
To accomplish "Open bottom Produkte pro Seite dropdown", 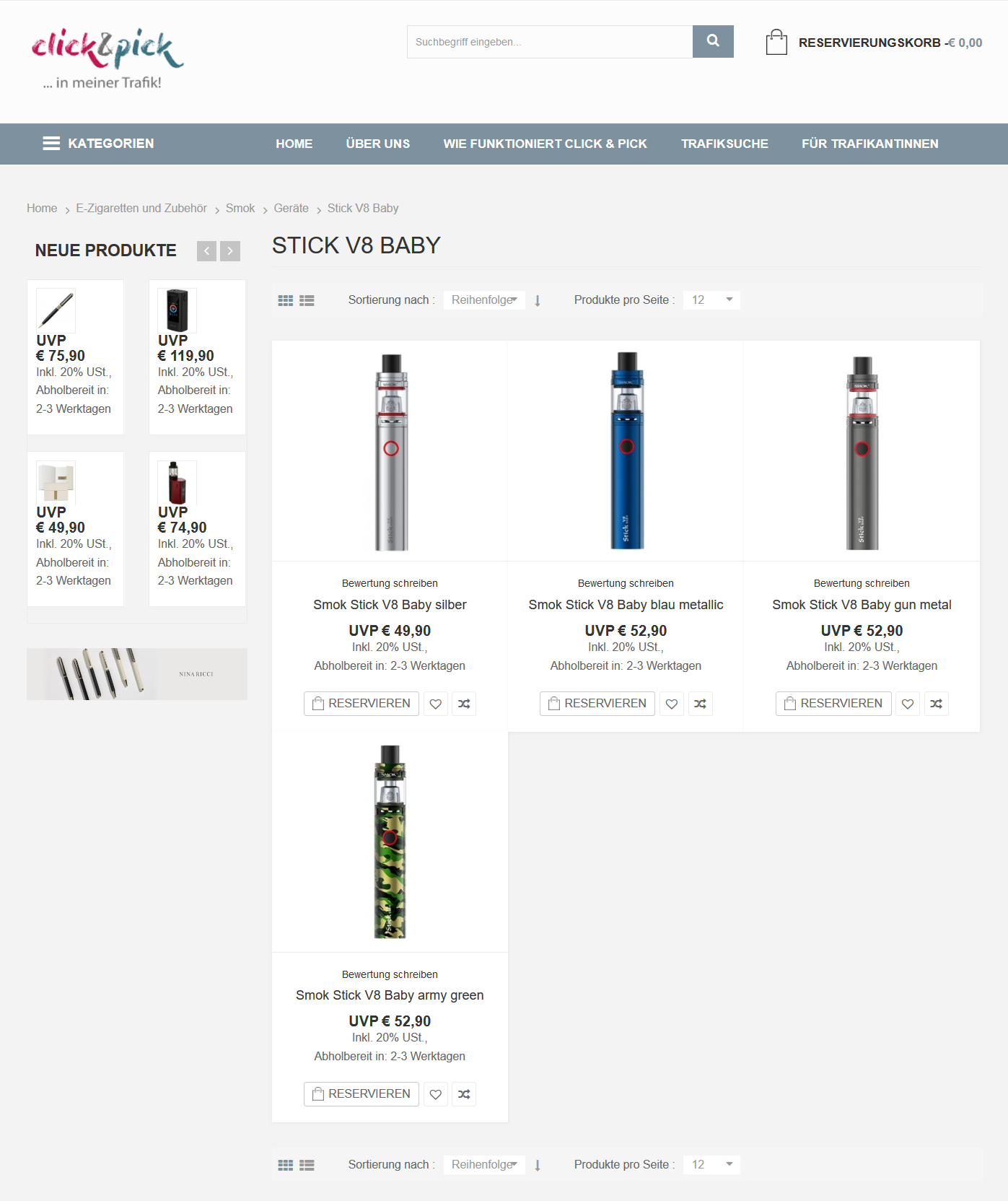I will [x=711, y=1165].
